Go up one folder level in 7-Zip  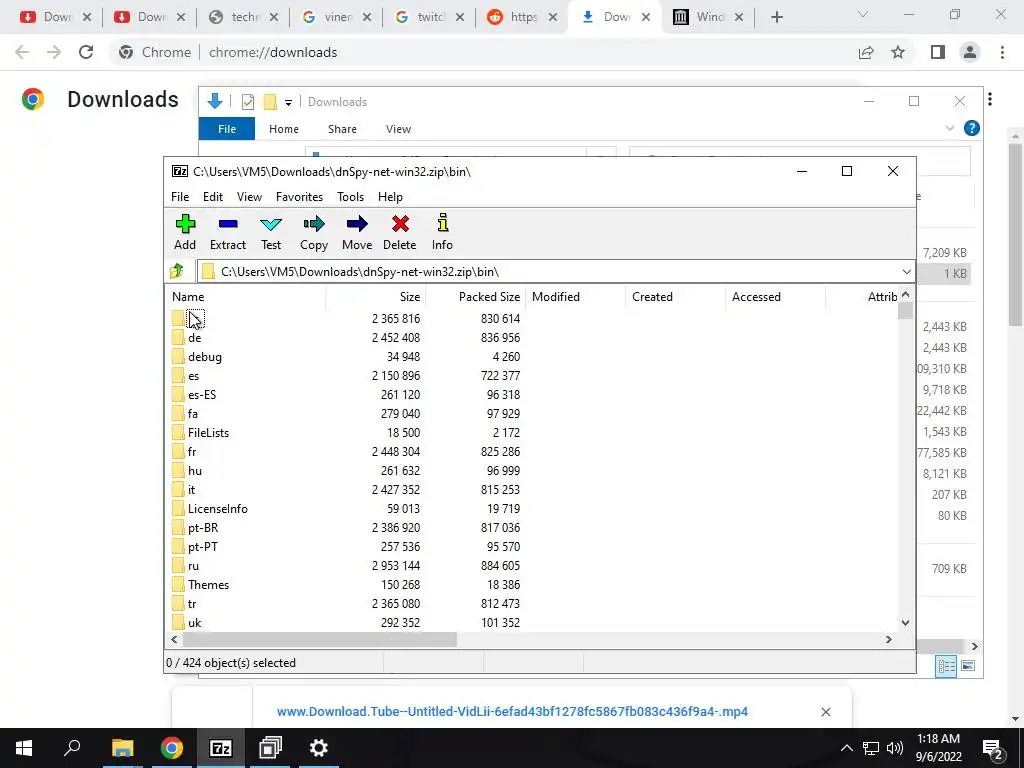pyautogui.click(x=176, y=271)
